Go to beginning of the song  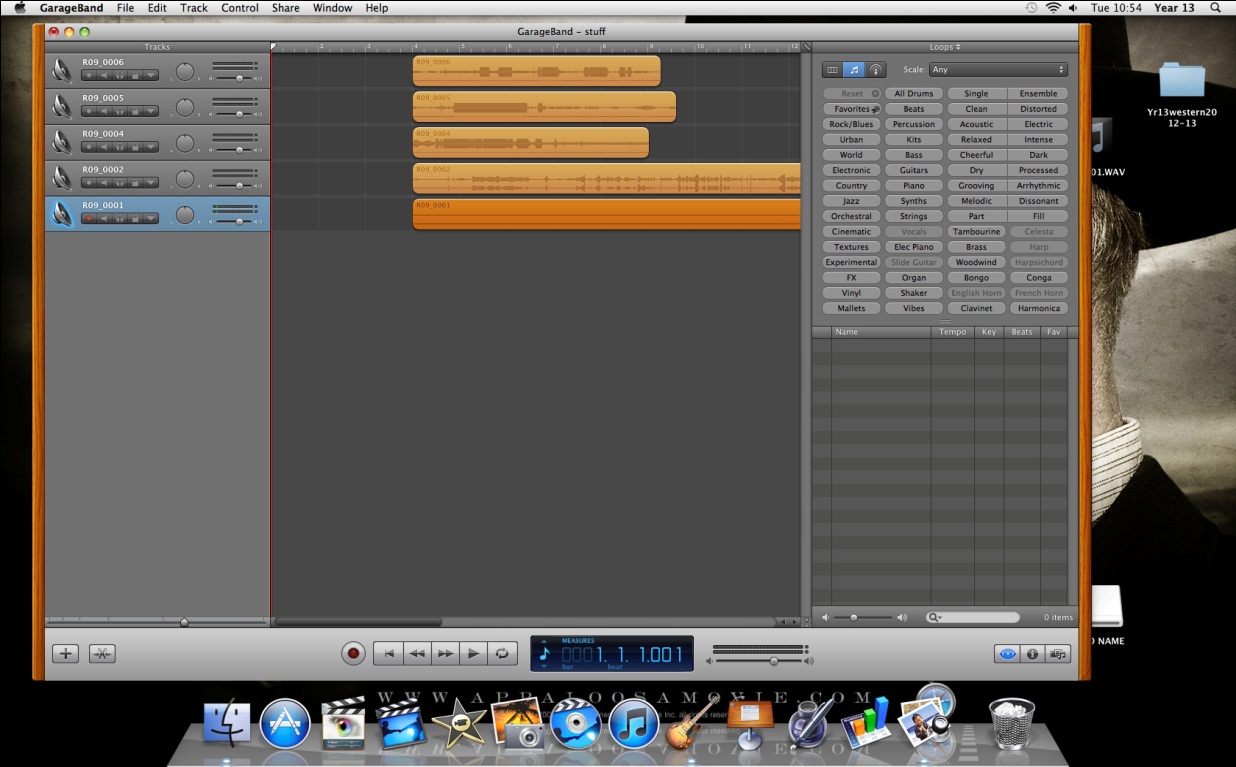pos(389,654)
